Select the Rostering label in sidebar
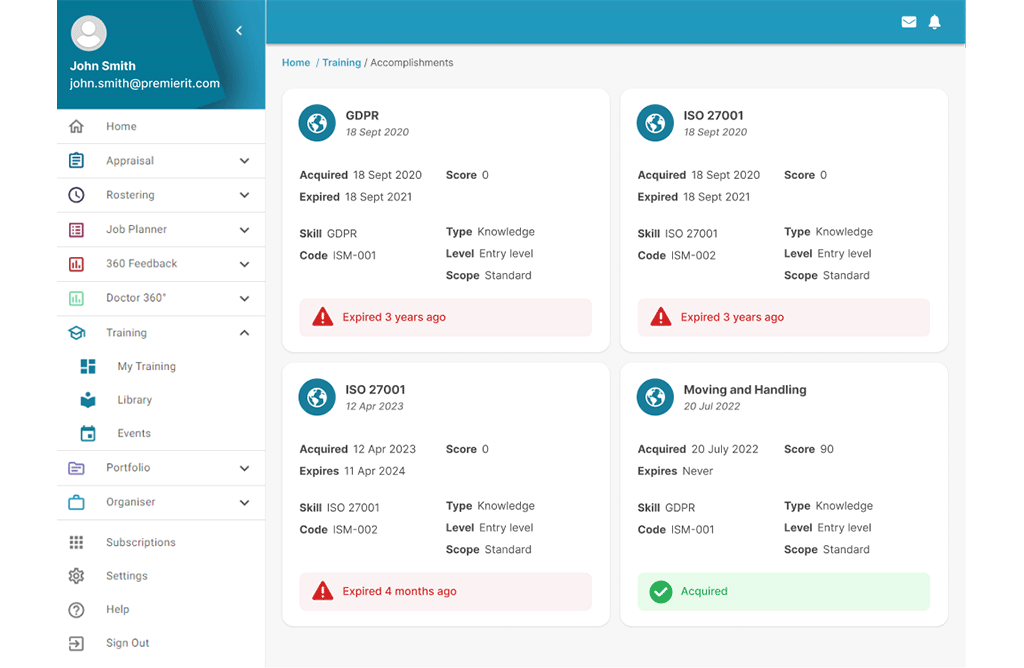Image resolution: width=1024 pixels, height=668 pixels. [x=130, y=195]
